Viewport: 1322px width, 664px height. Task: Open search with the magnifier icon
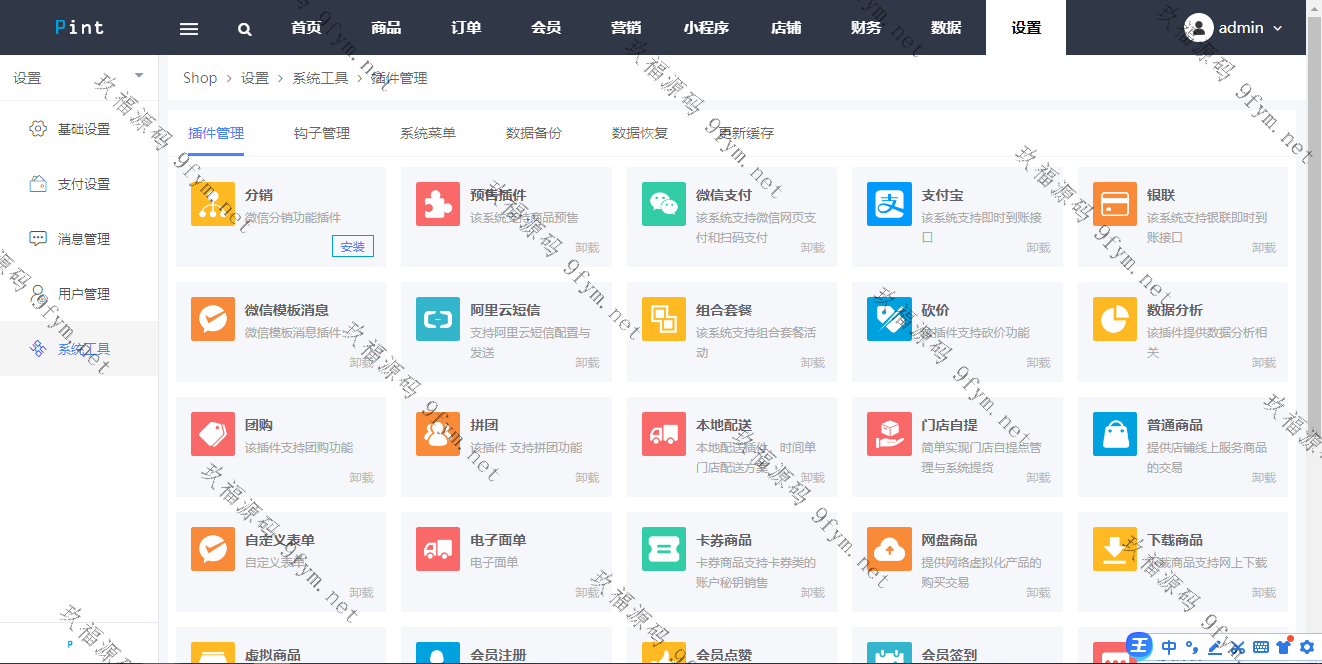click(245, 29)
